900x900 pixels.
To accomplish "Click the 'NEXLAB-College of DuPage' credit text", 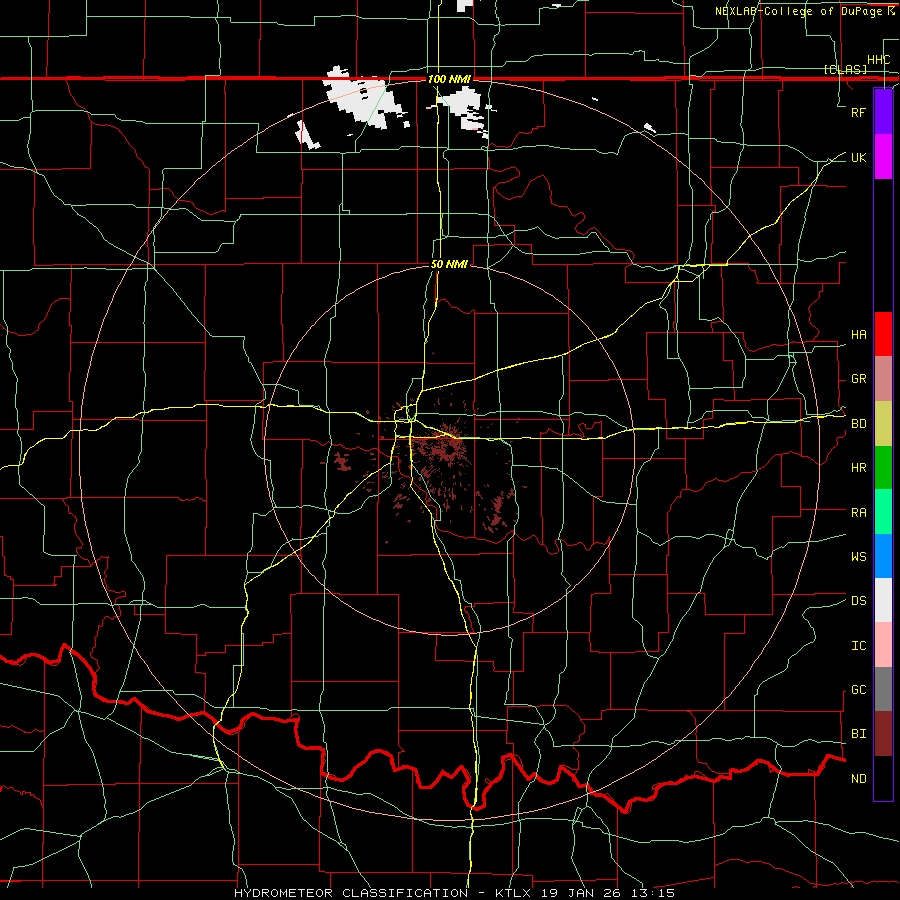I will (799, 11).
